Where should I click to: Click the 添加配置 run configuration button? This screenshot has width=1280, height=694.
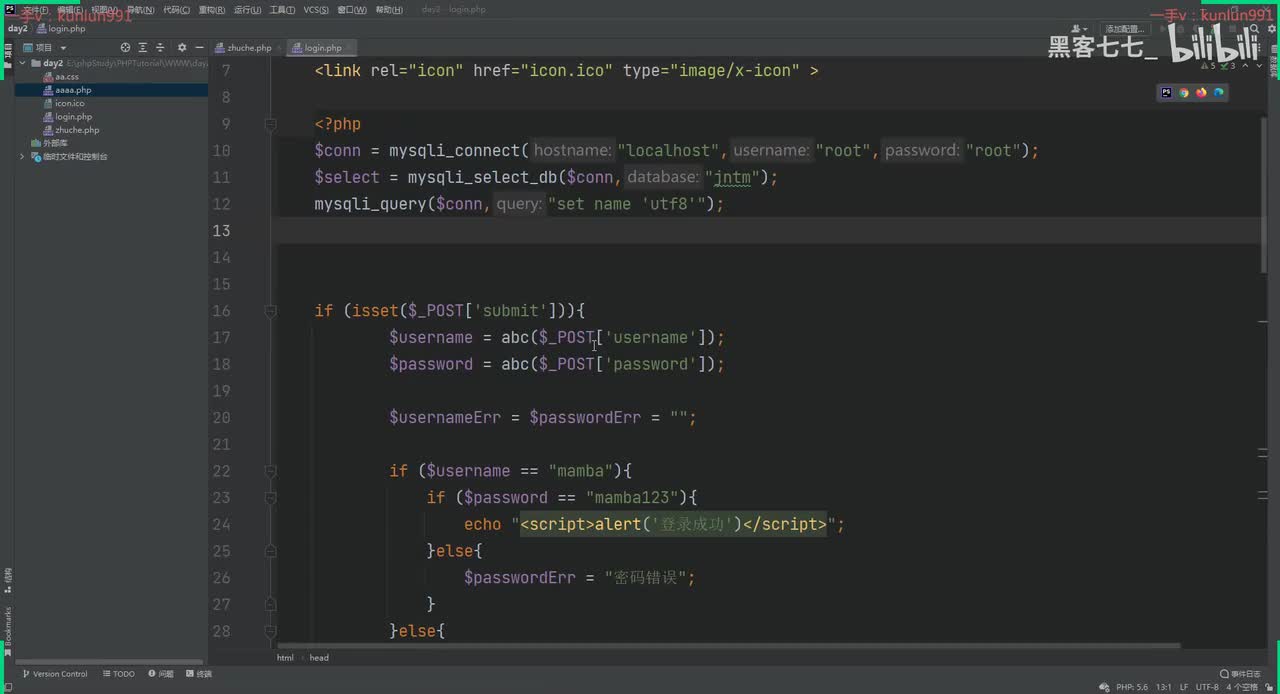pos(1124,28)
